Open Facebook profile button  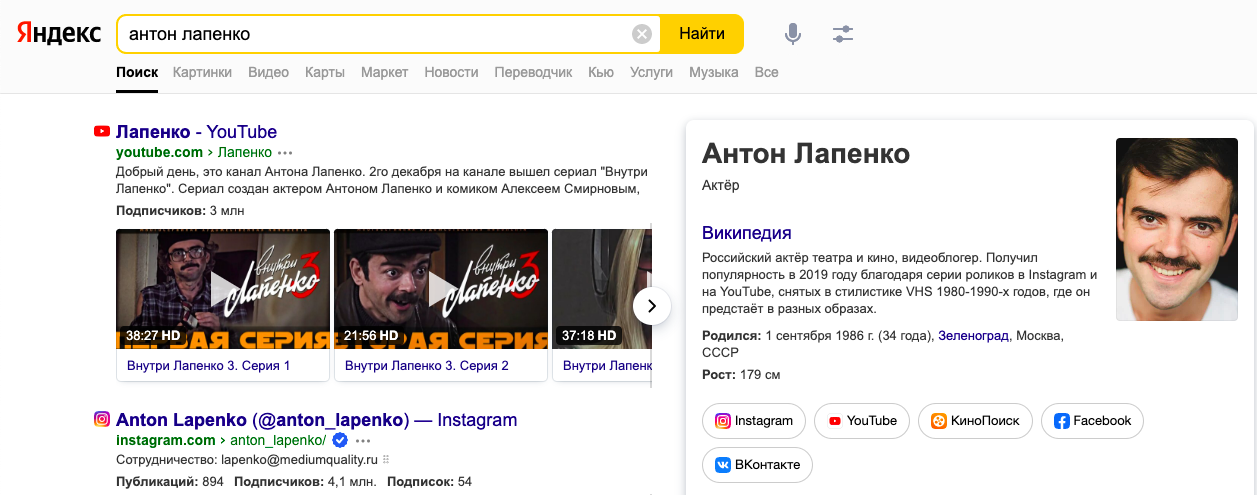1092,421
